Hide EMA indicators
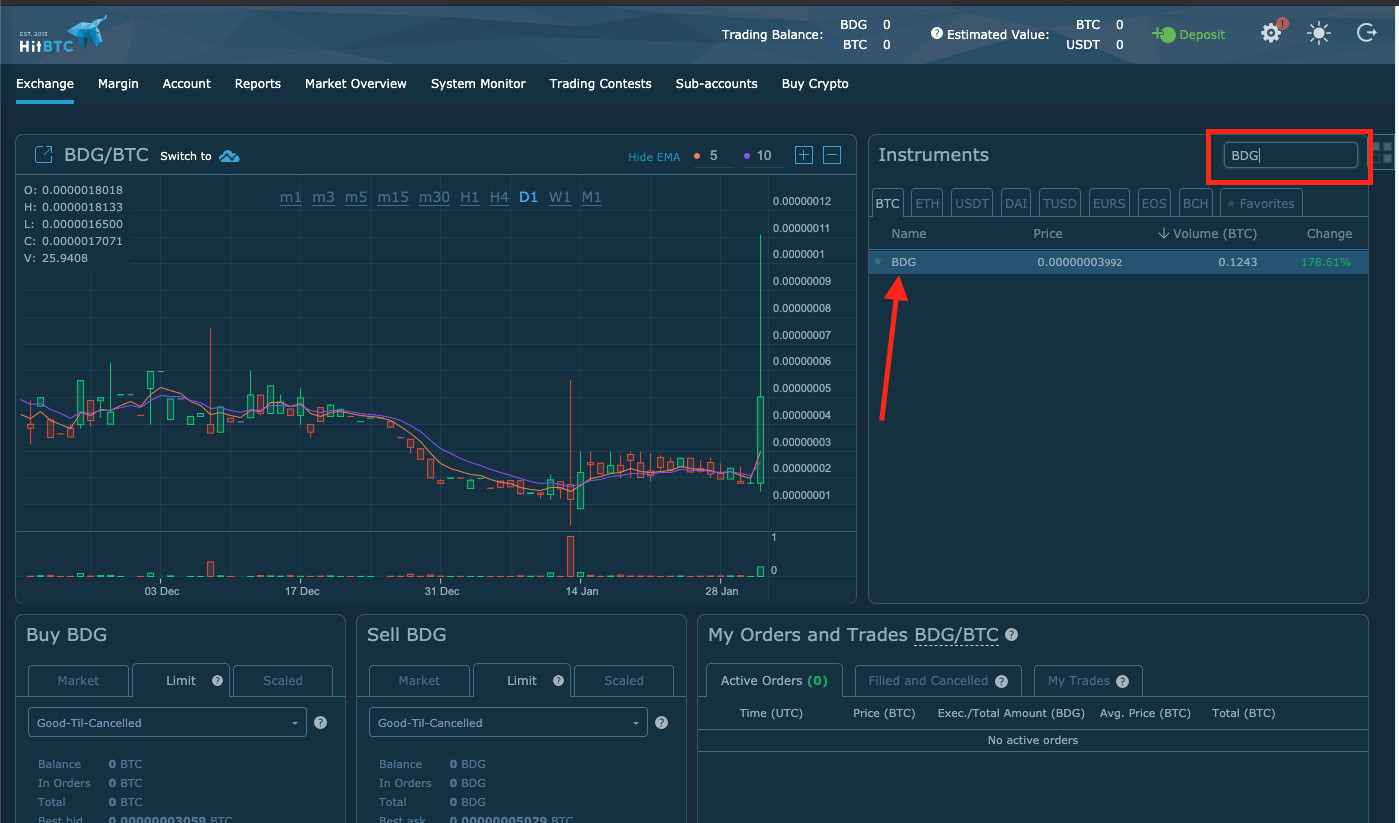This screenshot has width=1399, height=823. [x=654, y=156]
